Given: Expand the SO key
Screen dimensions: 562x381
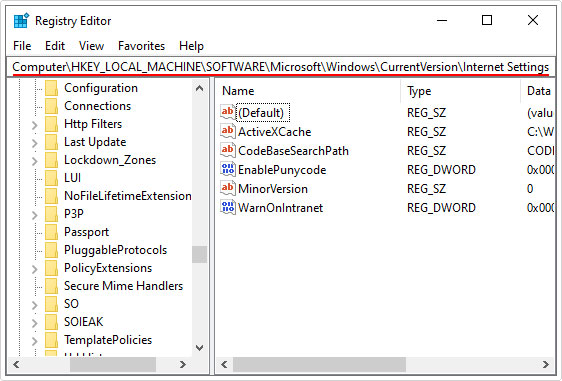Looking at the screenshot, I should pos(34,305).
